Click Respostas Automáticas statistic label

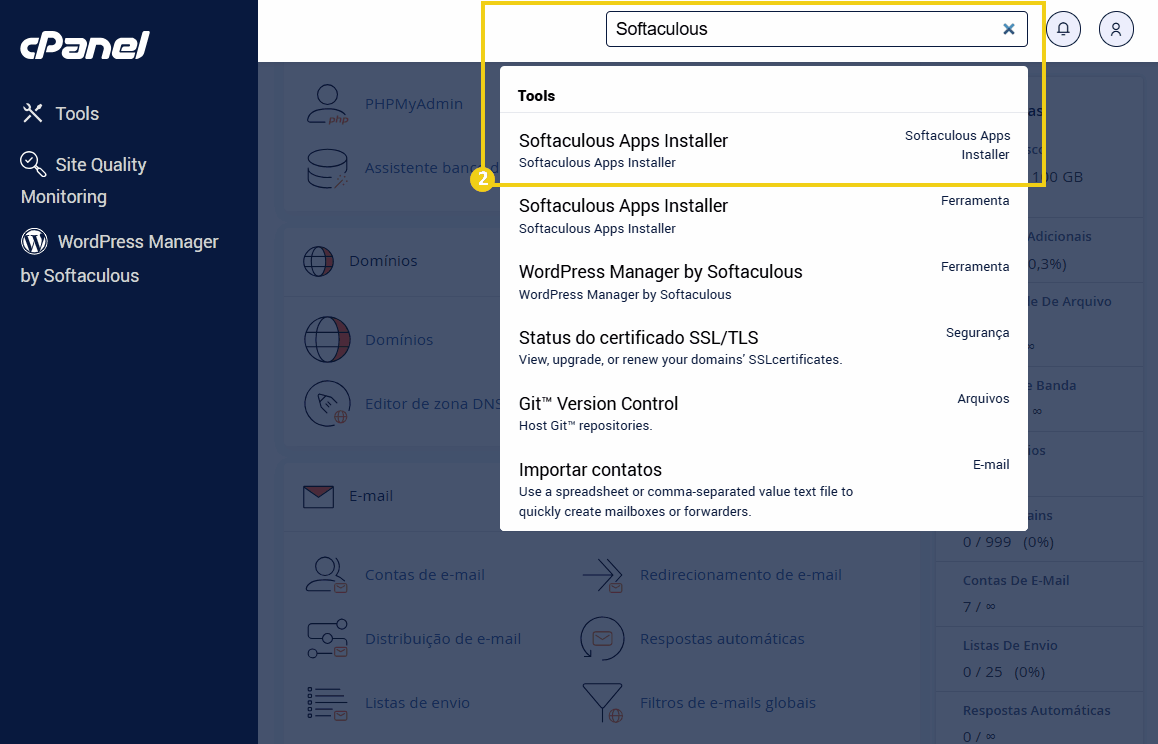[x=1036, y=711]
